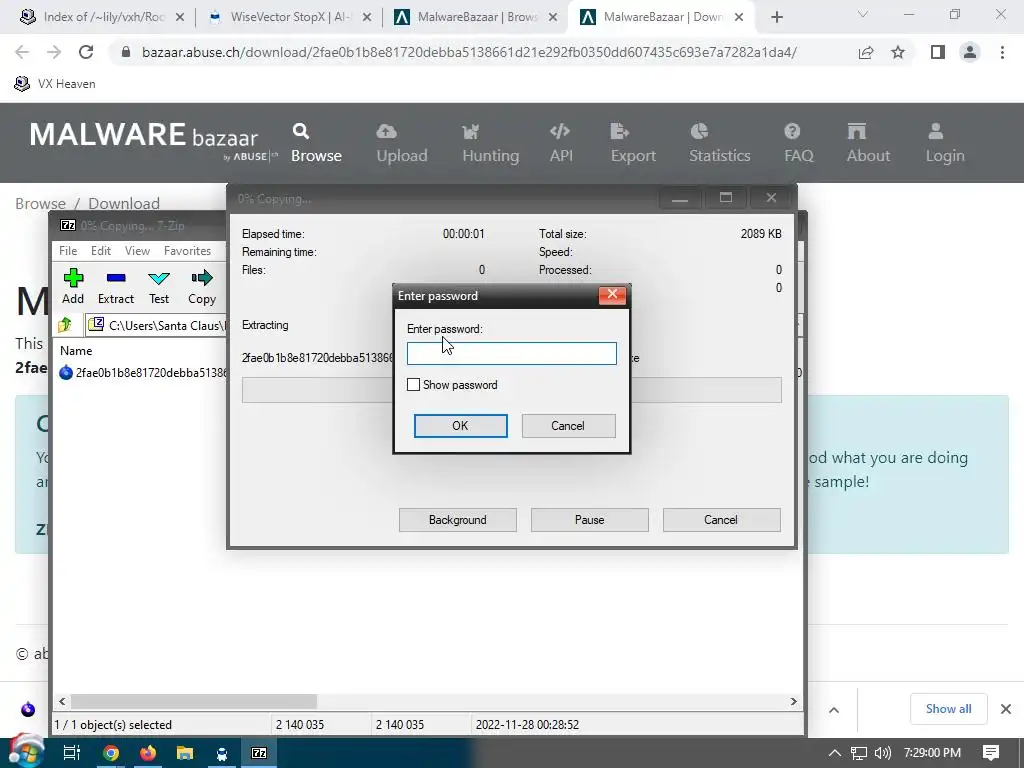Open the Hunting page on MalwareBazaar
Viewport: 1024px width, 768px height.
[x=490, y=143]
